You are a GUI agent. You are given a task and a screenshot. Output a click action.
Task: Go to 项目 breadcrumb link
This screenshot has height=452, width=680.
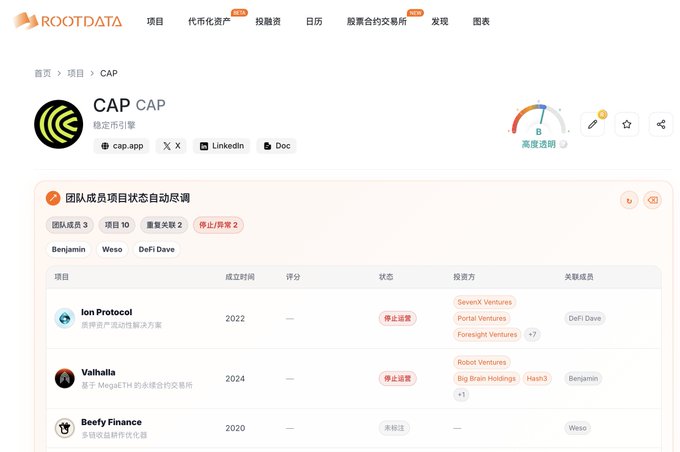[x=75, y=73]
